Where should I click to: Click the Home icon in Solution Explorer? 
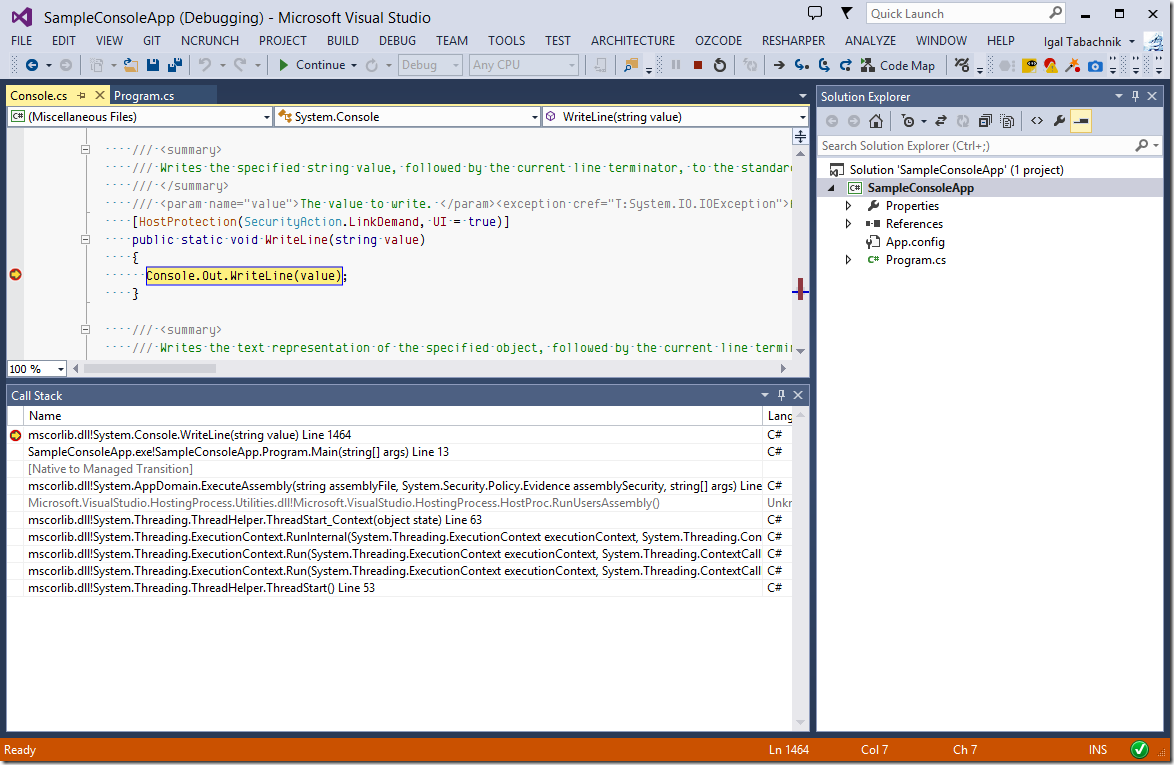(876, 121)
